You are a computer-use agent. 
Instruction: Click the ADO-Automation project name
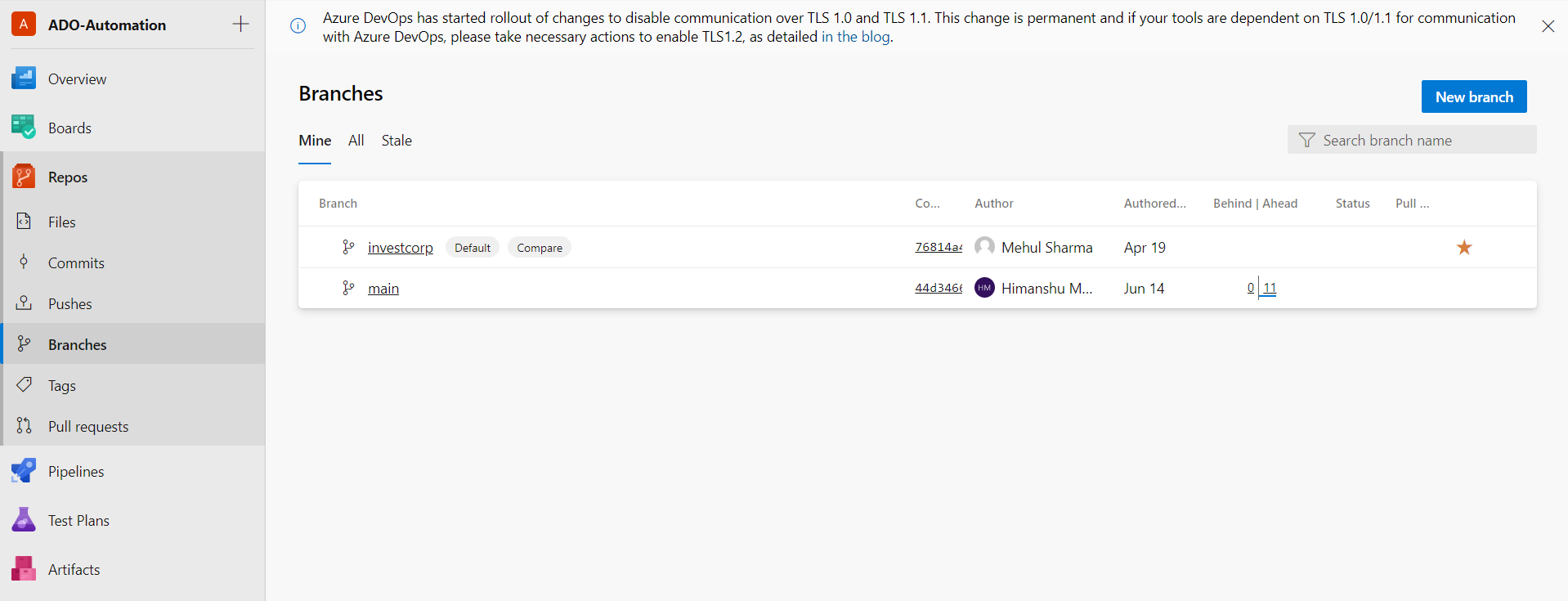[x=107, y=25]
